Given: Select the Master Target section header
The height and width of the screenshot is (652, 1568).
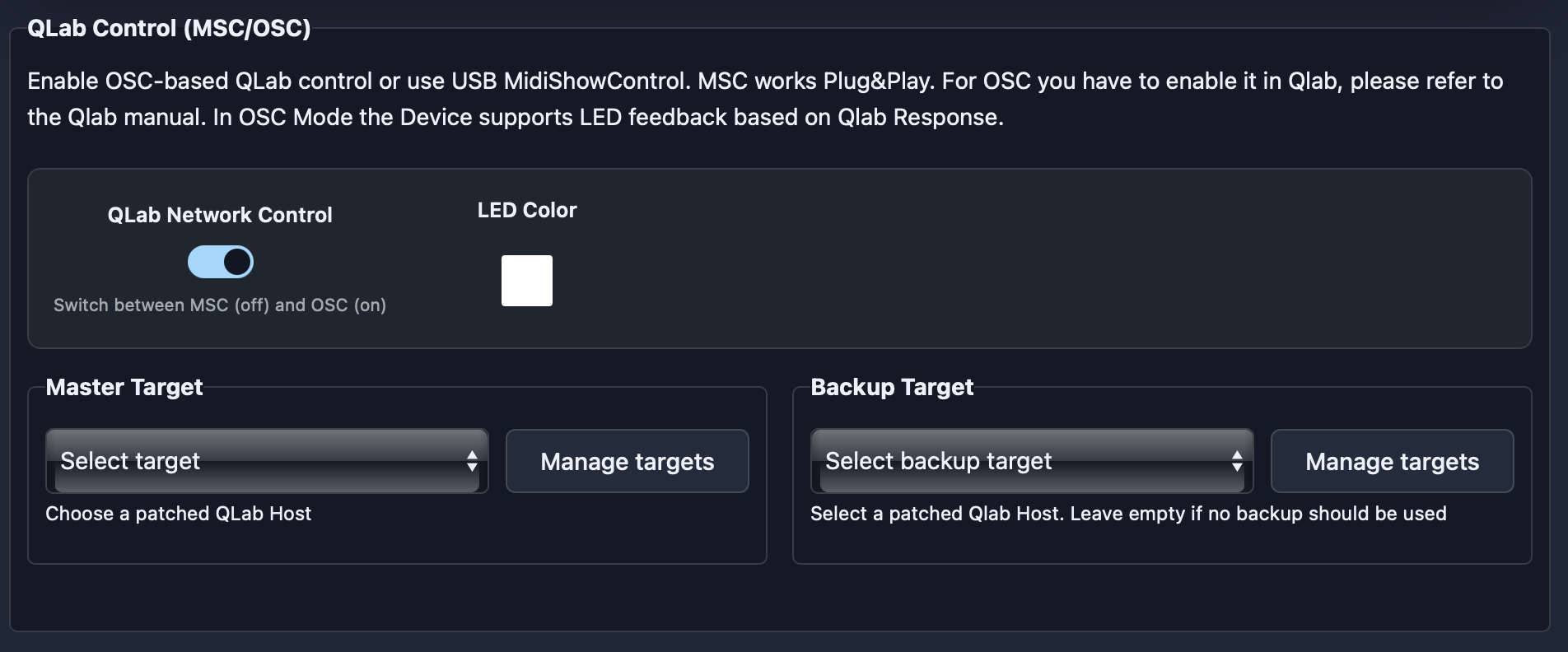Looking at the screenshot, I should tap(124, 387).
